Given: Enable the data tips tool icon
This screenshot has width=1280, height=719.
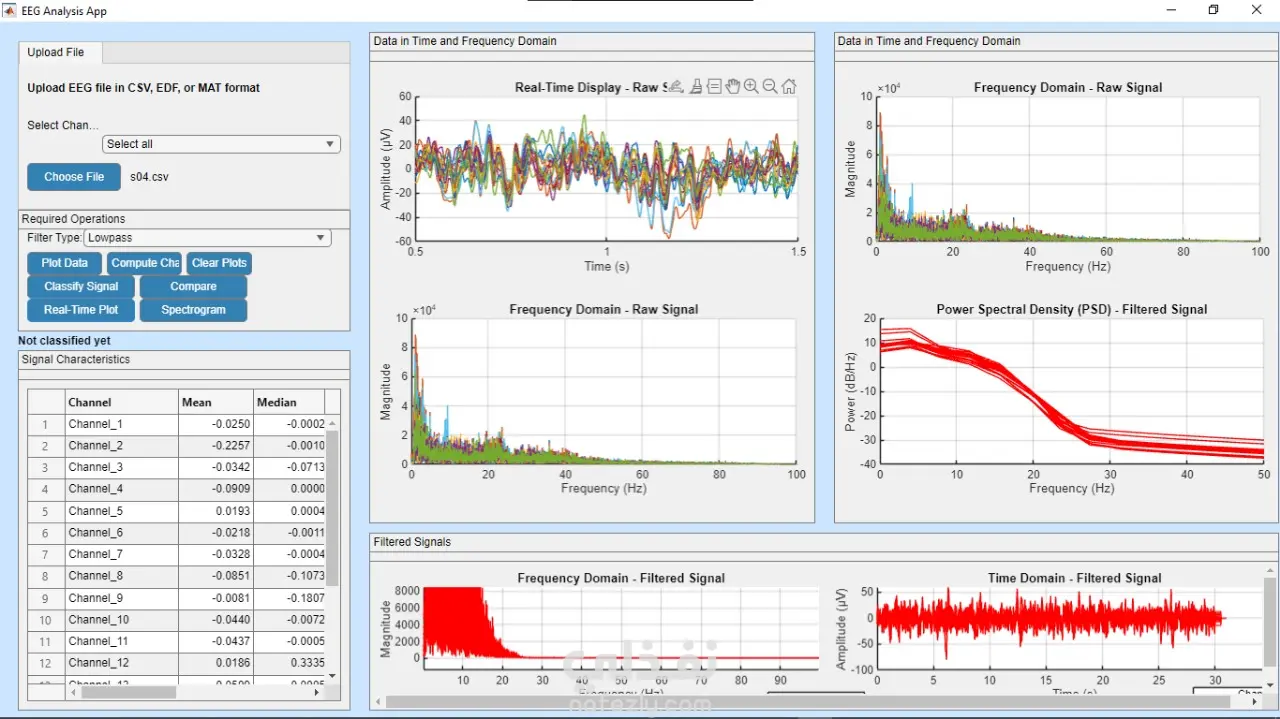Looking at the screenshot, I should click(714, 87).
